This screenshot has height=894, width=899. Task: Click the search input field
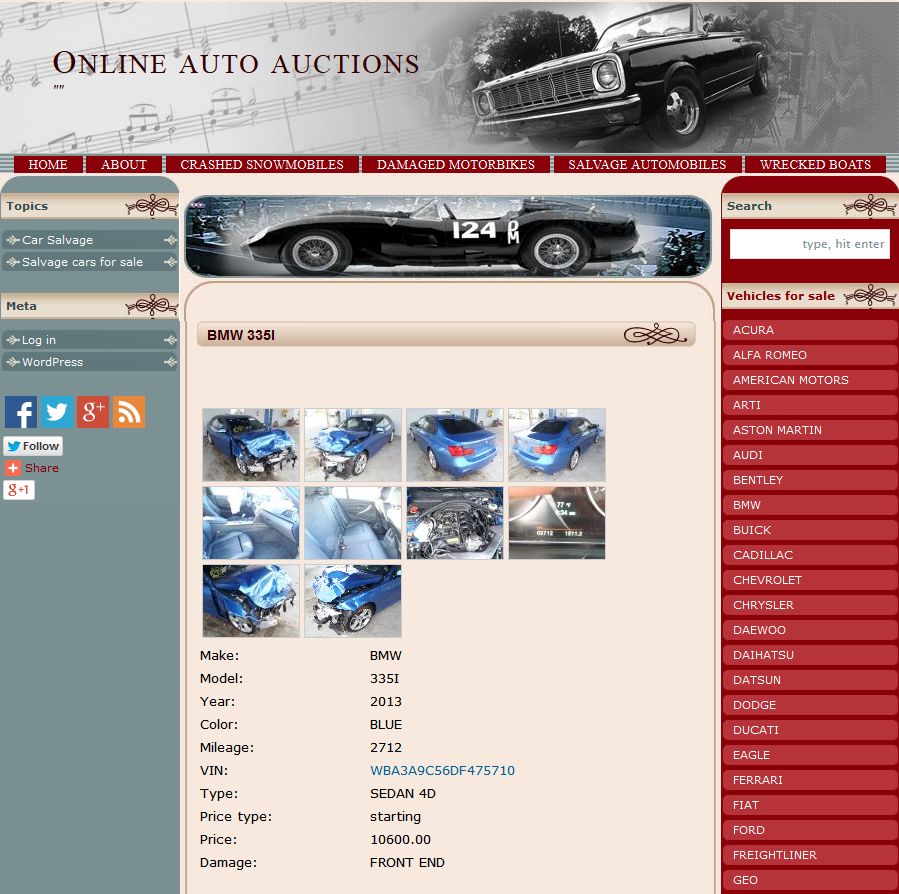point(810,244)
